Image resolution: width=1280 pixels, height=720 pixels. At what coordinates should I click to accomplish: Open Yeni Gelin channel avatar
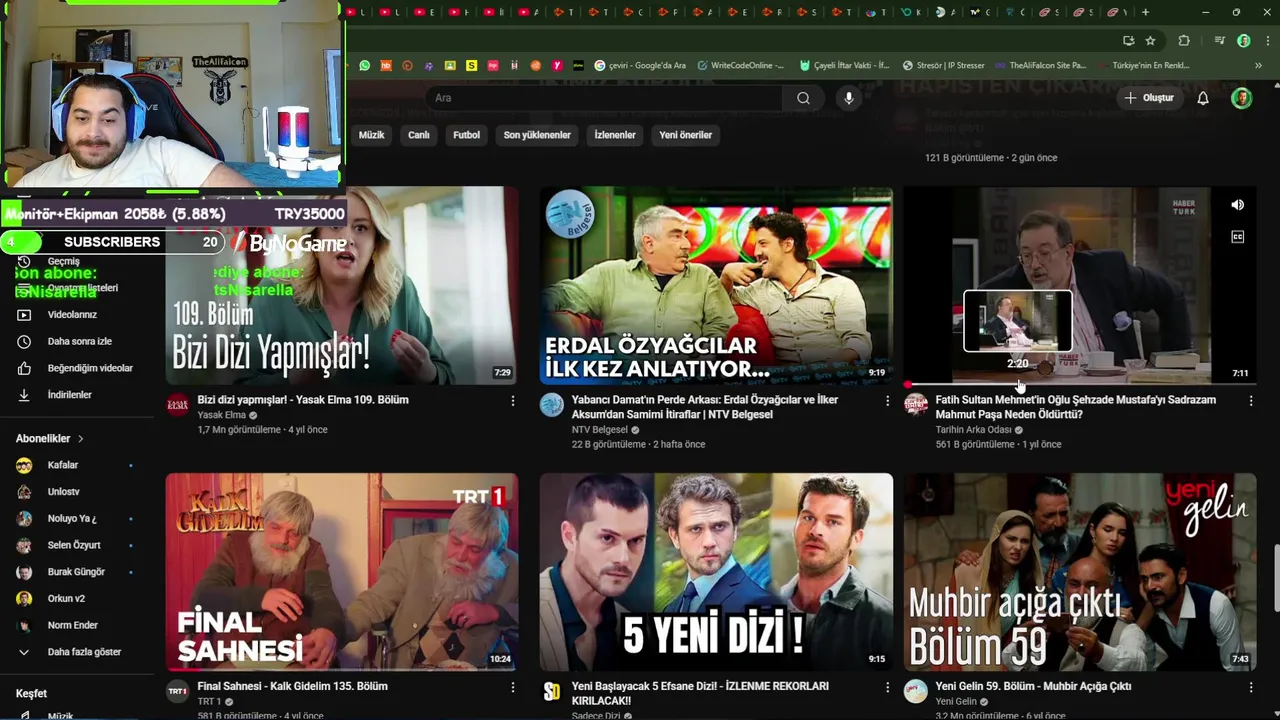(915, 691)
